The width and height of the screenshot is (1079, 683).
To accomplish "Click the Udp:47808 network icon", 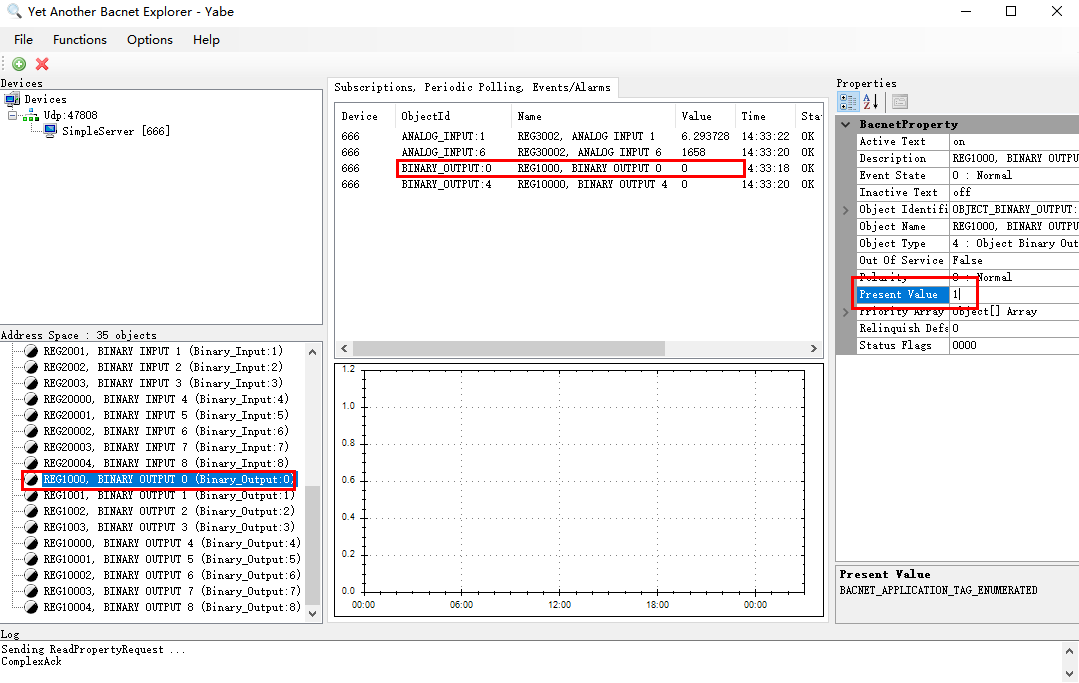I will [x=30, y=116].
